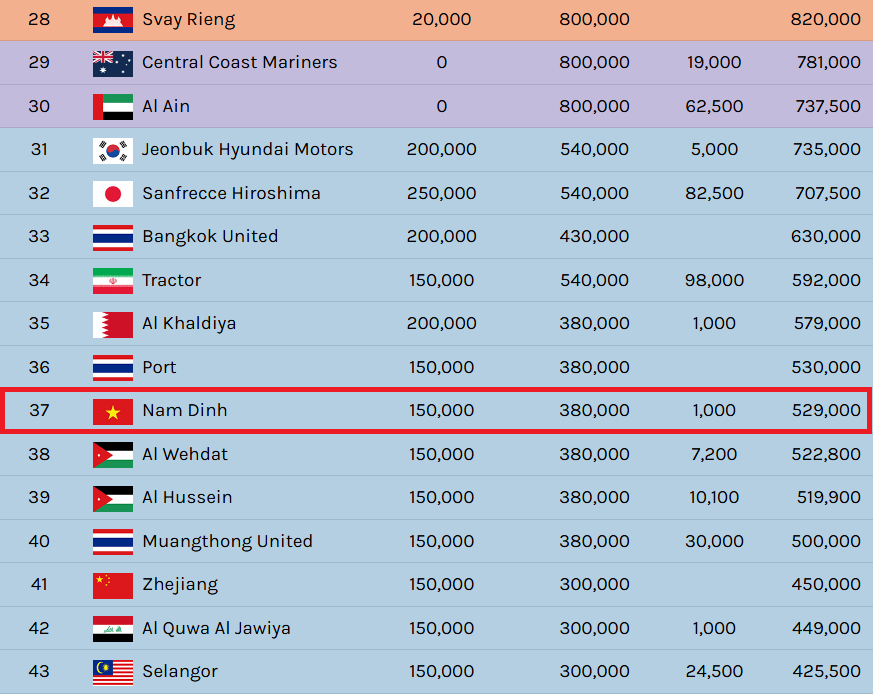Click the Cambodia flag beside Svay Rieng

tap(112, 19)
